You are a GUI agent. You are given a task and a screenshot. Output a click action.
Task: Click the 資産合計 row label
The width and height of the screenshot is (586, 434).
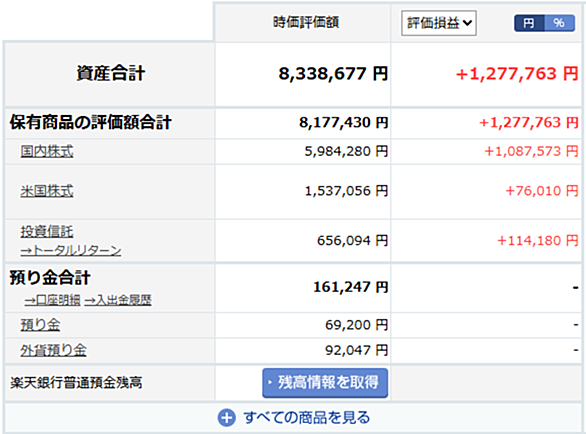[x=110, y=73]
